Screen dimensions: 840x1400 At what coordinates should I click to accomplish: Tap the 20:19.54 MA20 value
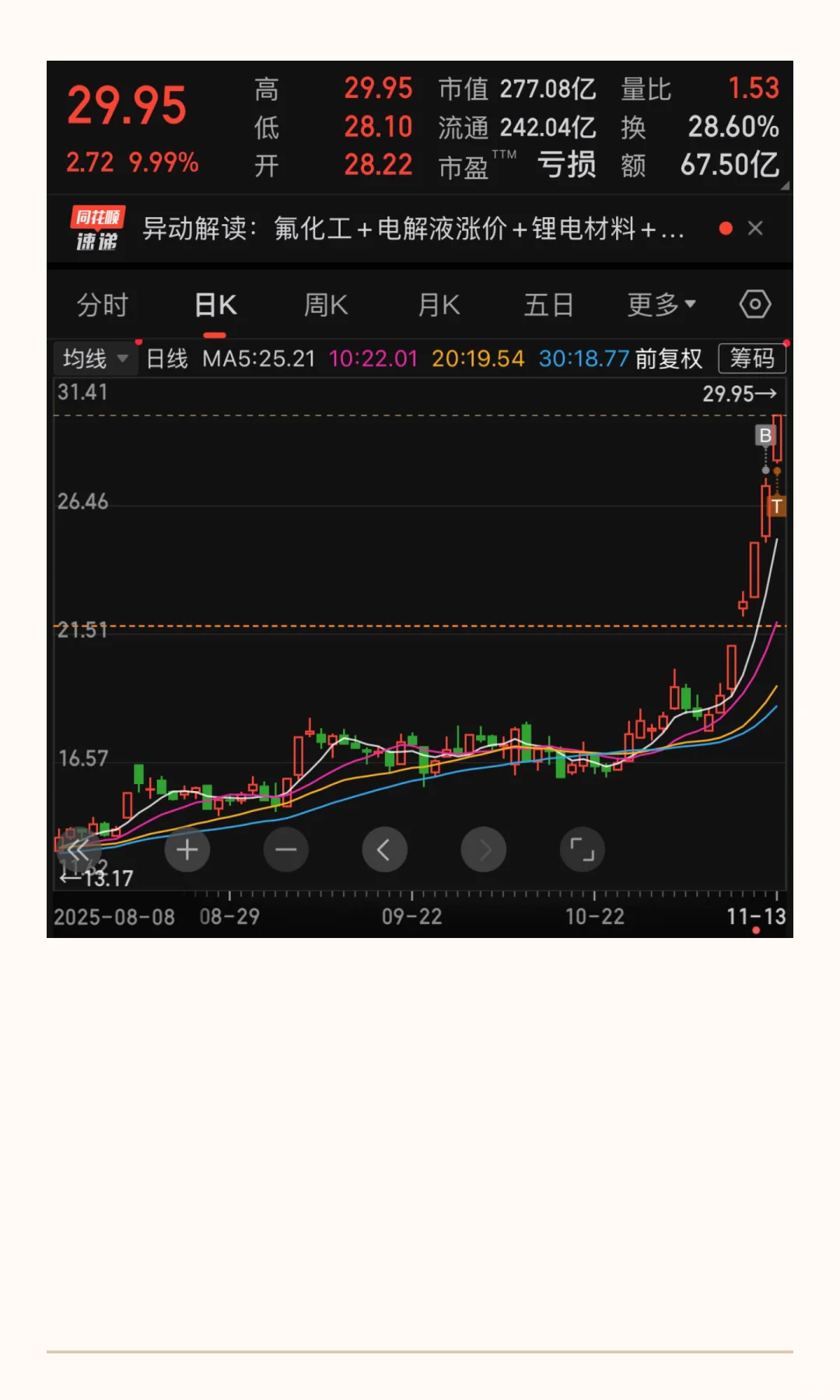[x=478, y=359]
